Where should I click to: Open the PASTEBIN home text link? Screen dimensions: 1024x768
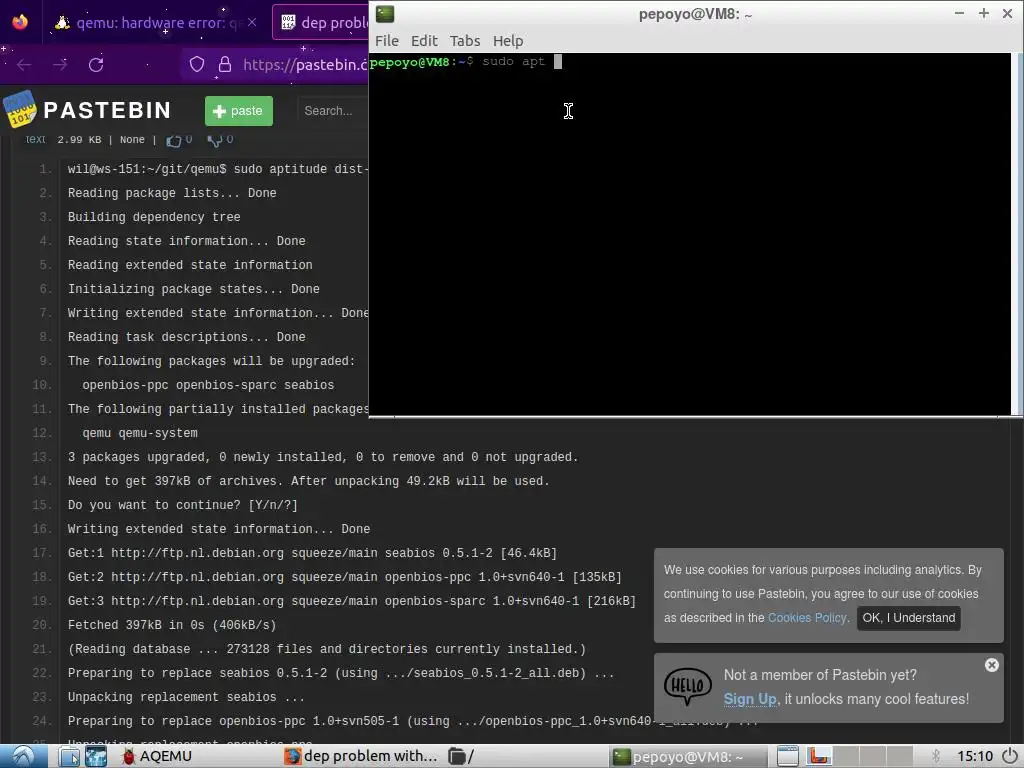[107, 110]
